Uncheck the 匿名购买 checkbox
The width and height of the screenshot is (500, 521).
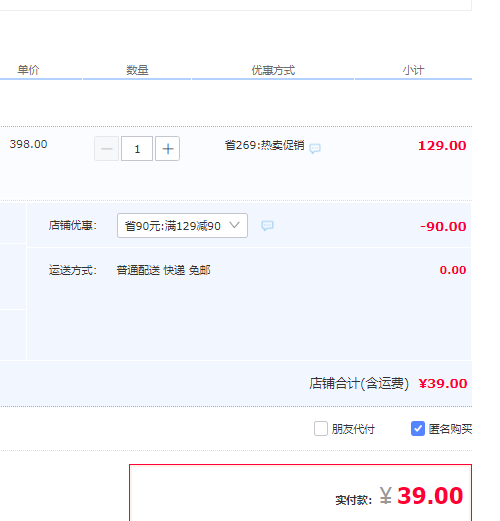(x=418, y=429)
